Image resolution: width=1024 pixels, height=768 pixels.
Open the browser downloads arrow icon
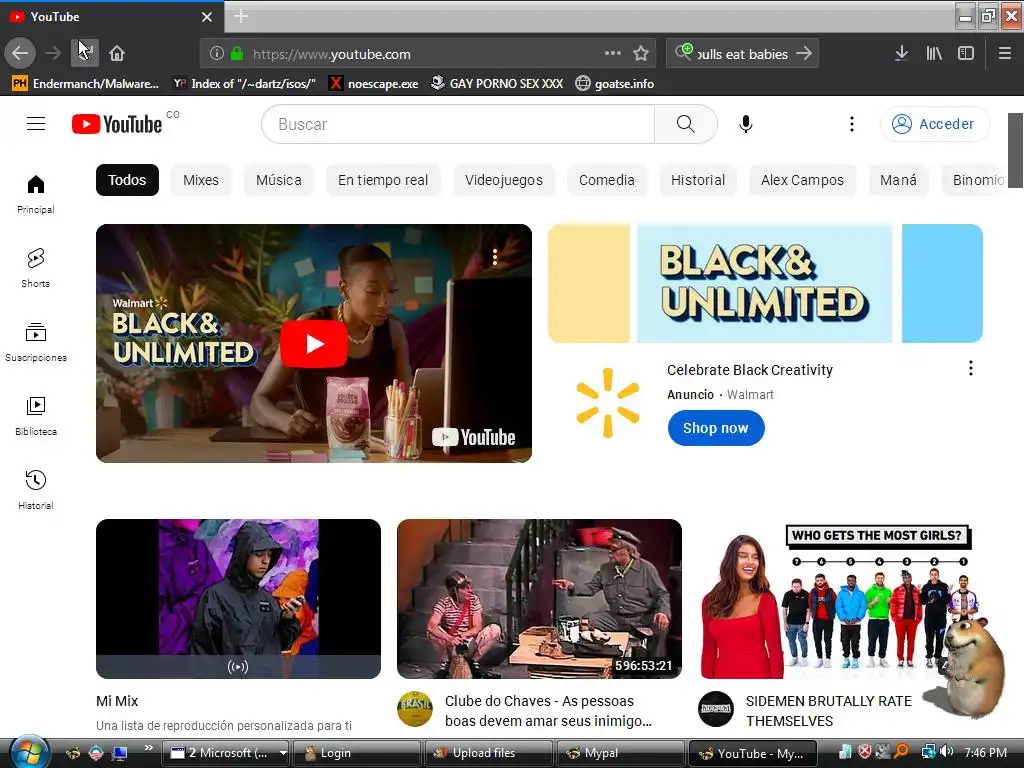coord(901,54)
